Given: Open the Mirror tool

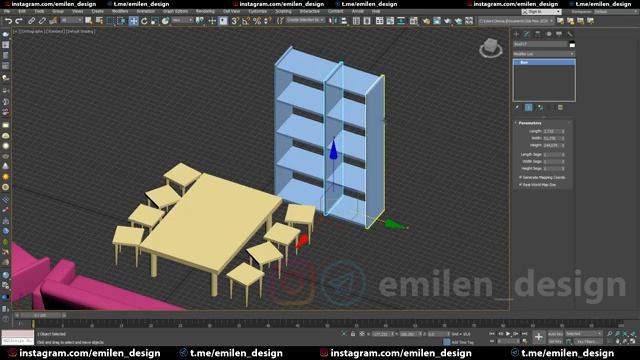Looking at the screenshot, I should [333, 21].
